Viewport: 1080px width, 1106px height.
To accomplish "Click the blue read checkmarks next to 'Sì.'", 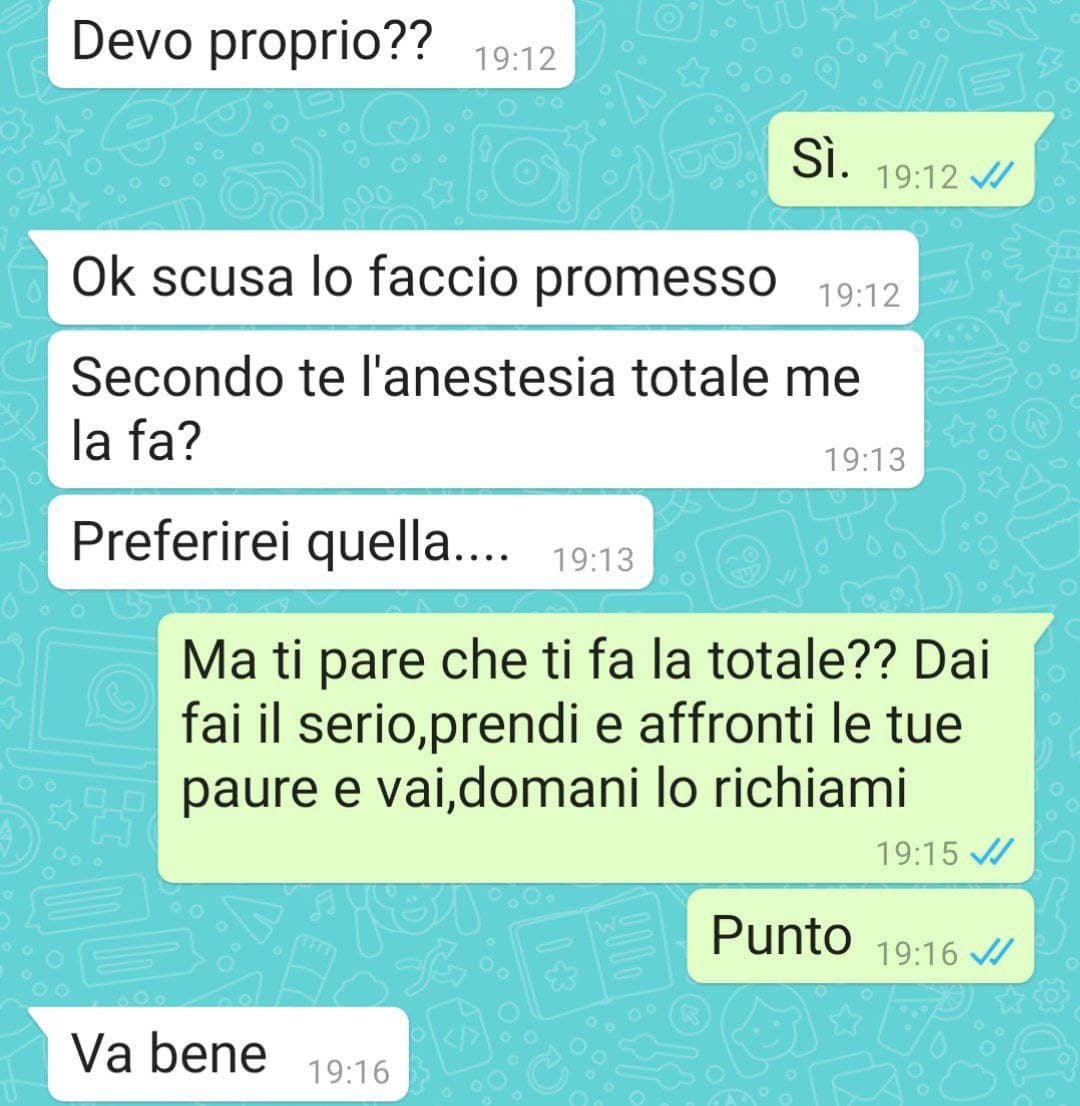I will pos(992,176).
